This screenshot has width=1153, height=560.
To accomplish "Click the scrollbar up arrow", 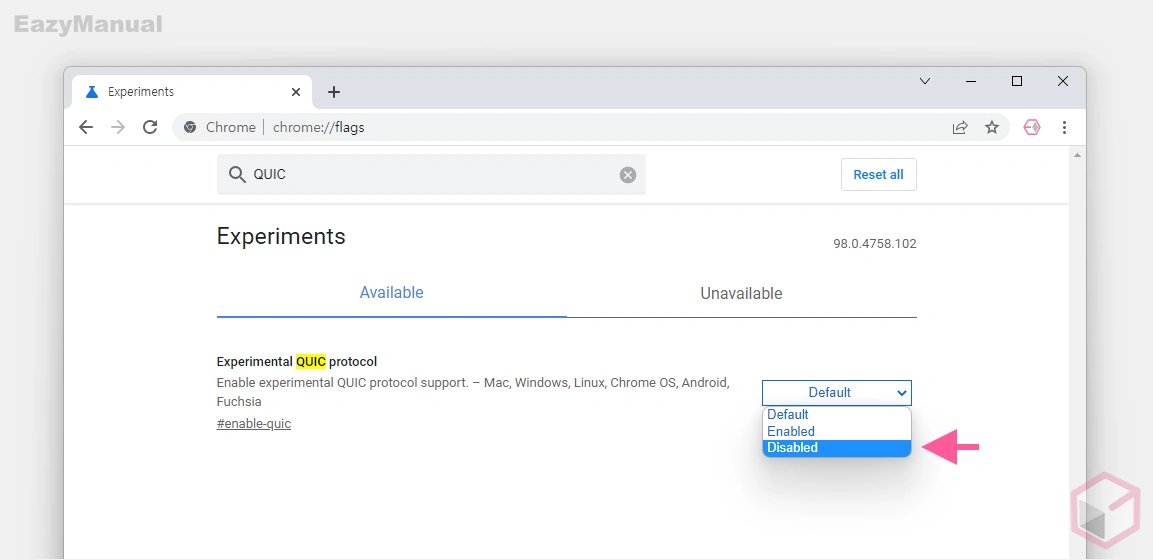I will 1077,156.
